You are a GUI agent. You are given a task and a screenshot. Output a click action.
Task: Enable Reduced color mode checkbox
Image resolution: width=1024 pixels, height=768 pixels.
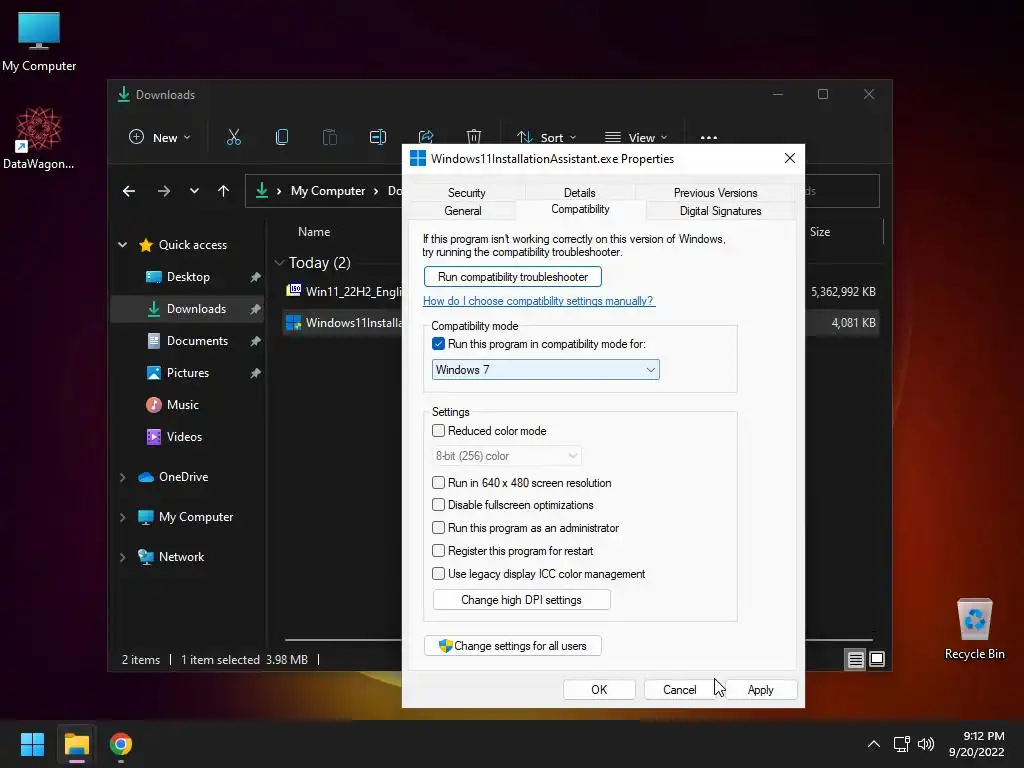438,430
